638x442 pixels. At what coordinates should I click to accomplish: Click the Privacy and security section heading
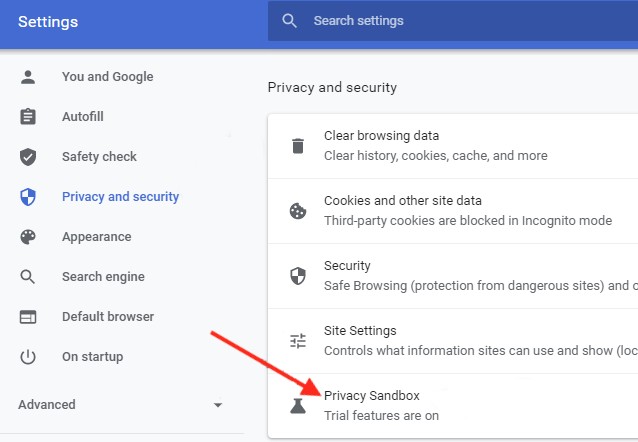332,88
